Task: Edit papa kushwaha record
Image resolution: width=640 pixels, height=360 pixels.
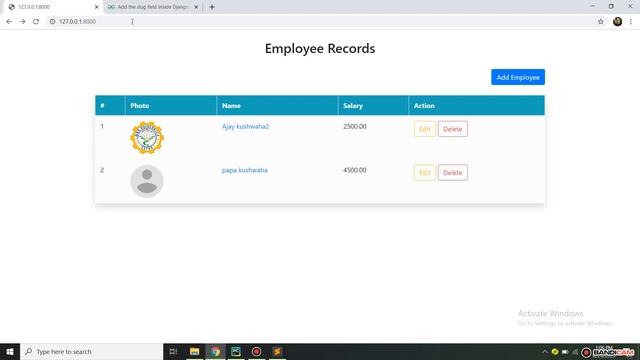Action: coord(424,173)
